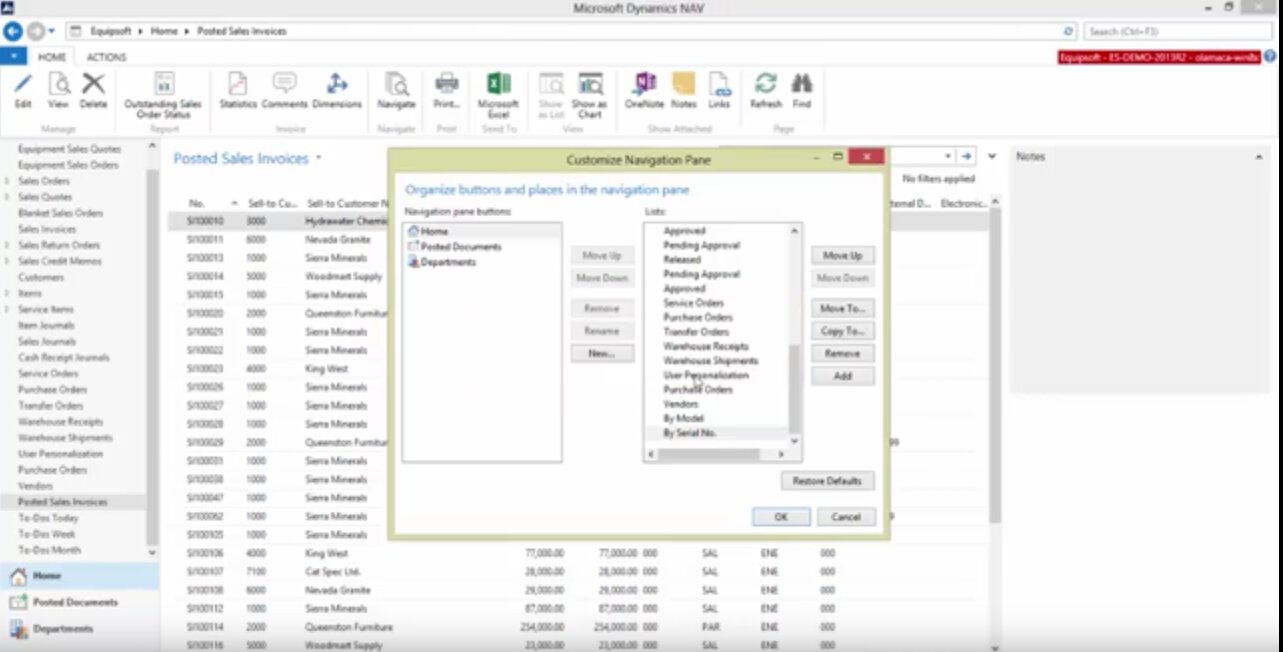Select Departments in navigation pane buttons list

click(448, 262)
